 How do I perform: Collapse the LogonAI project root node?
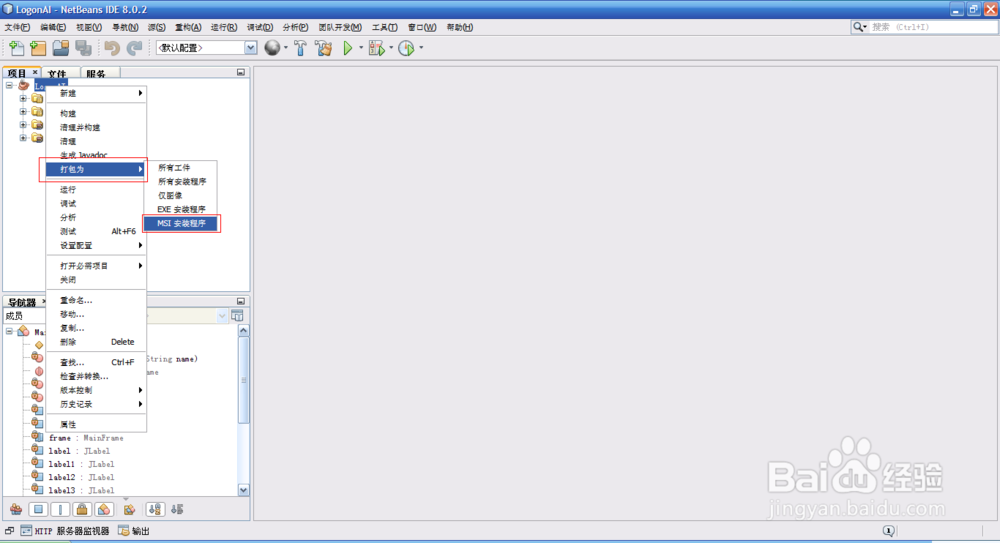point(10,86)
